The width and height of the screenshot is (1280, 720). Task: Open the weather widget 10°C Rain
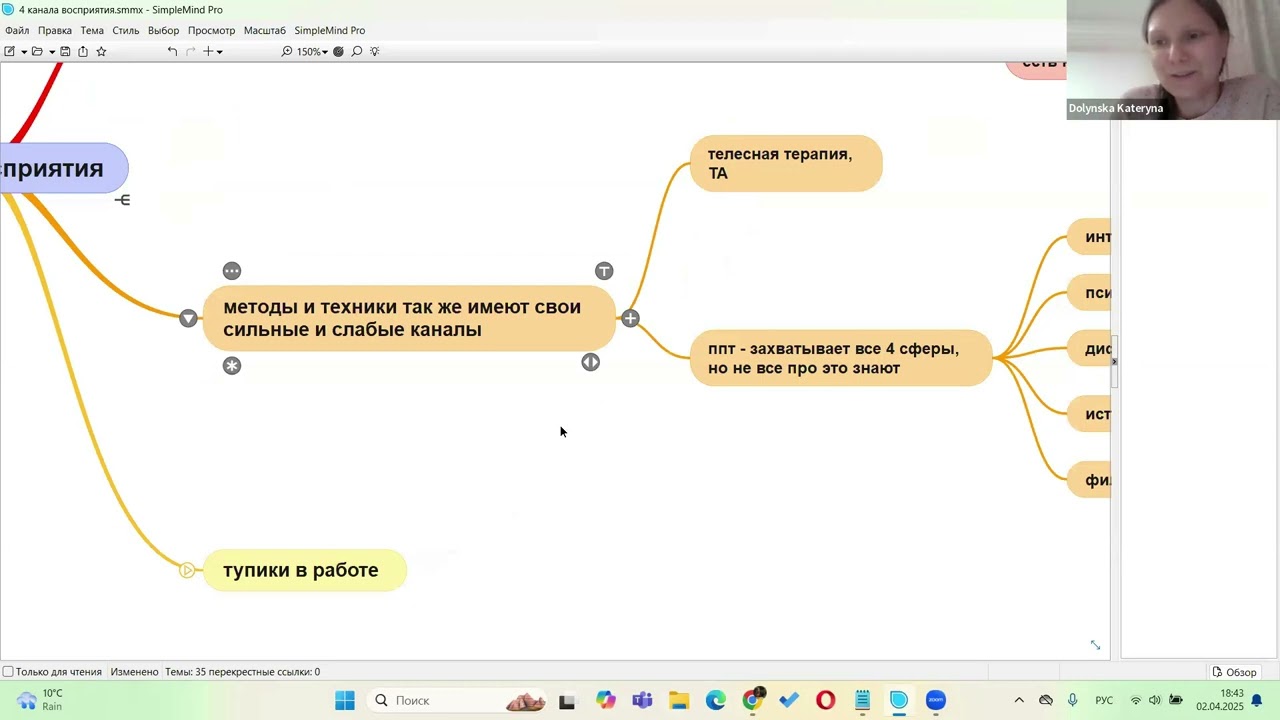coord(40,700)
